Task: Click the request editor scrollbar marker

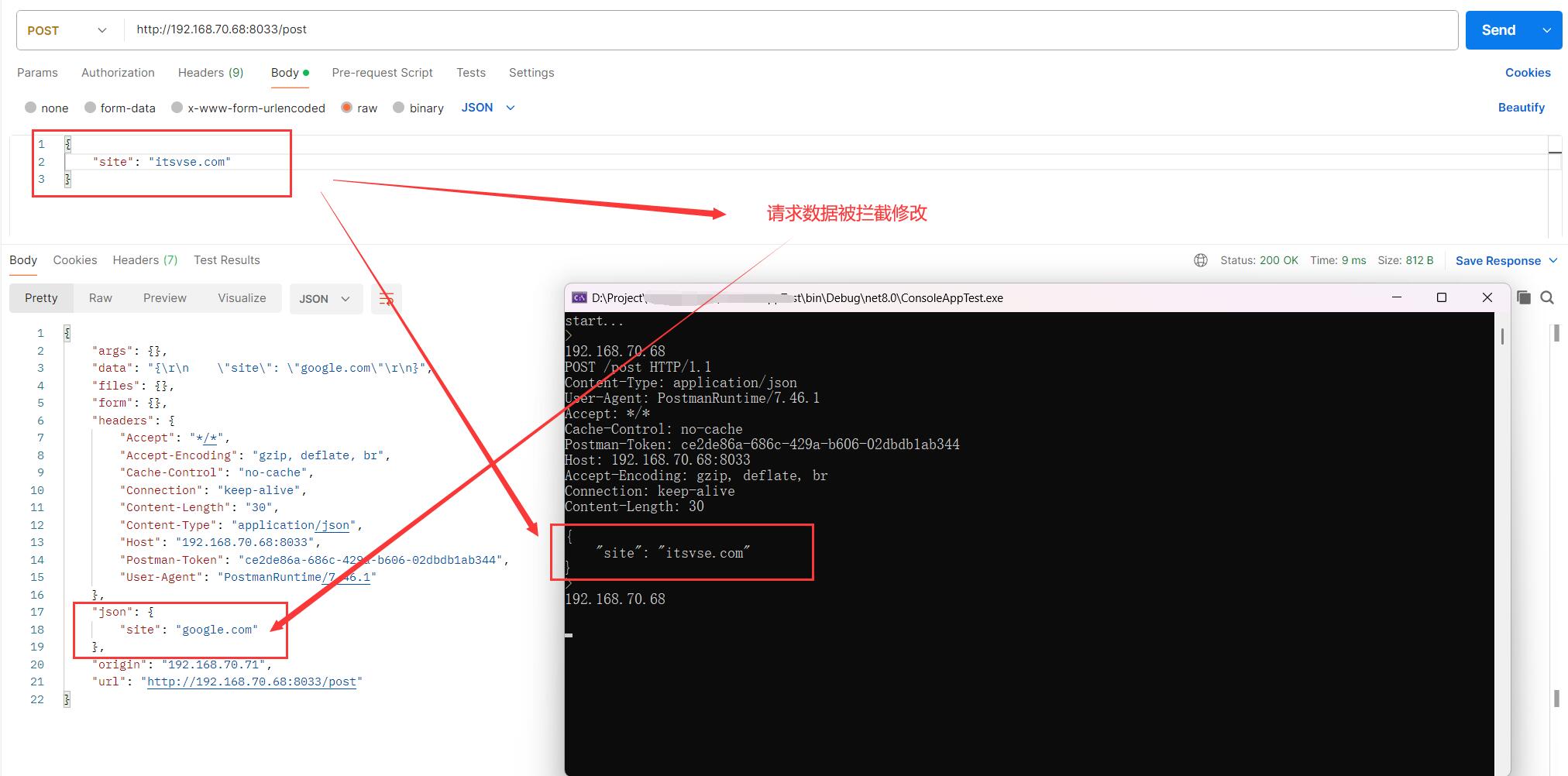Action: point(1555,153)
